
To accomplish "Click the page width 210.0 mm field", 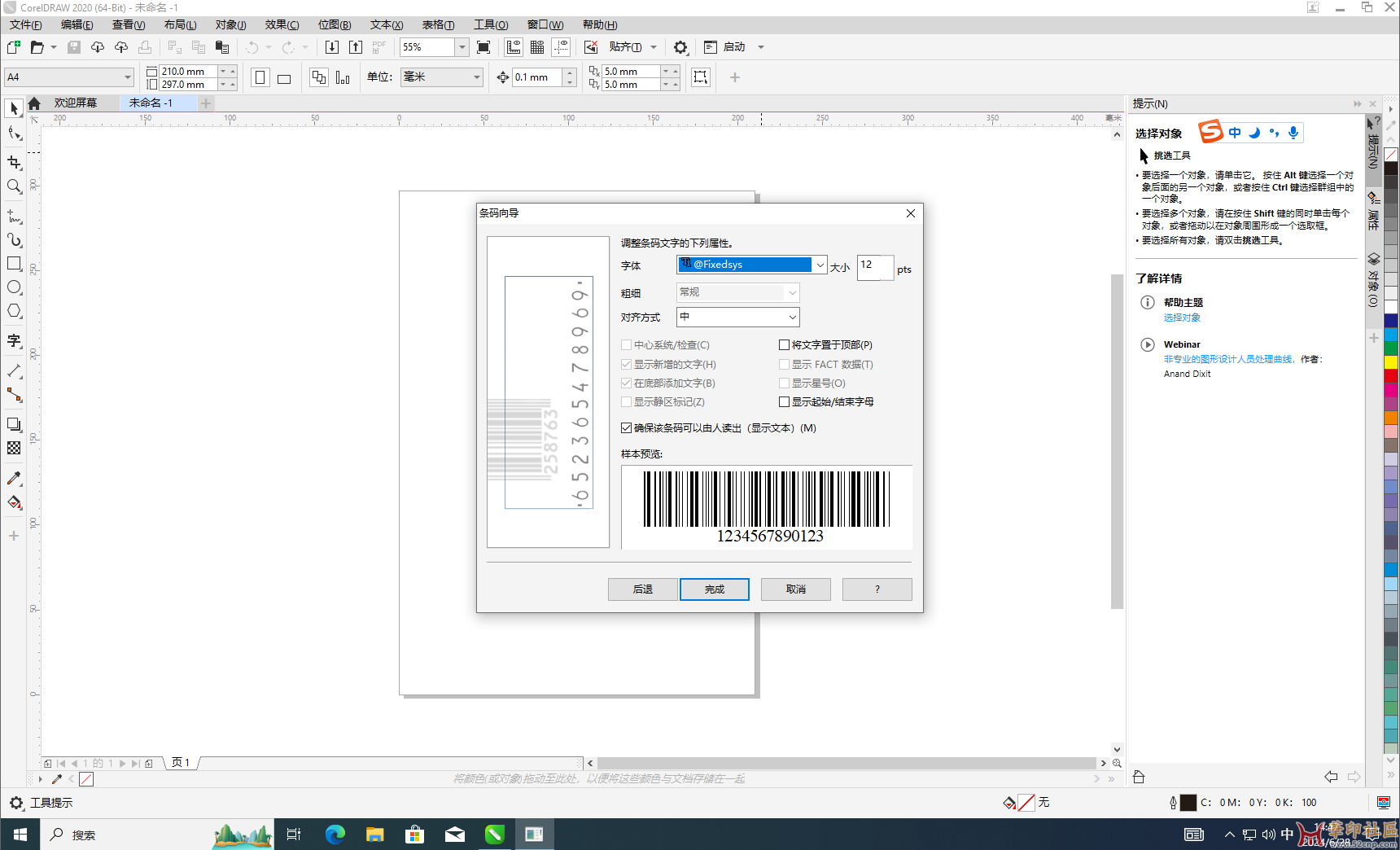I will click(188, 72).
